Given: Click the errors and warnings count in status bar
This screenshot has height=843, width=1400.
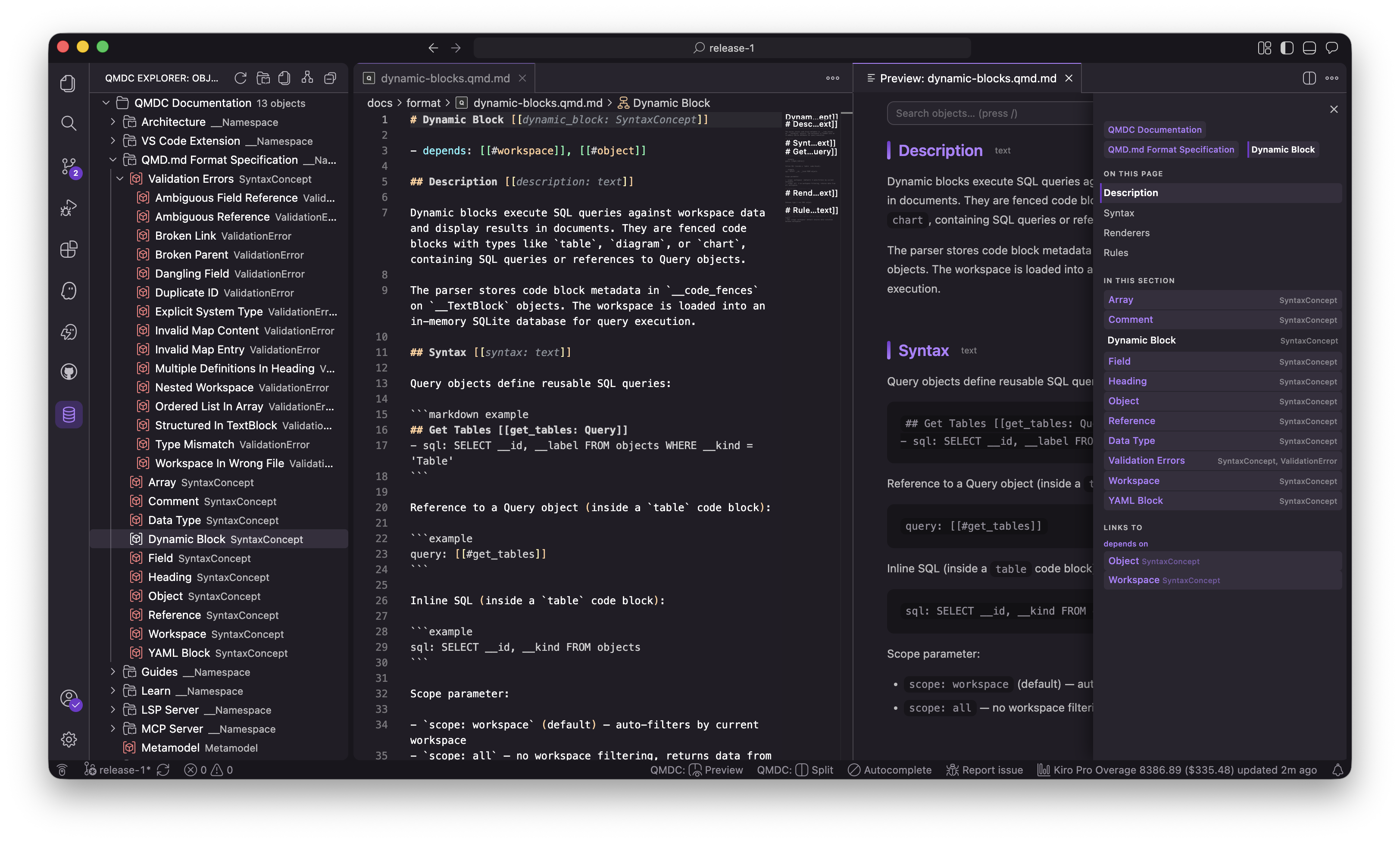Looking at the screenshot, I should [208, 770].
